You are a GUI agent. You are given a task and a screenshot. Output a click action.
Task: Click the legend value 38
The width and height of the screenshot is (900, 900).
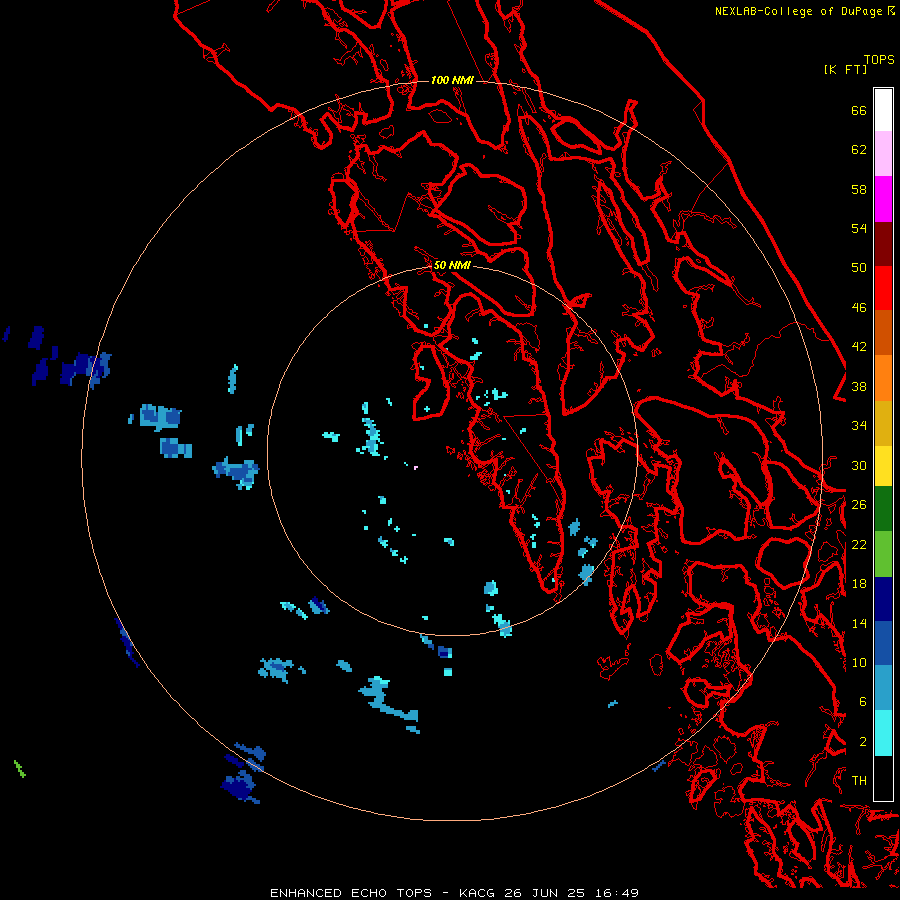(x=859, y=386)
